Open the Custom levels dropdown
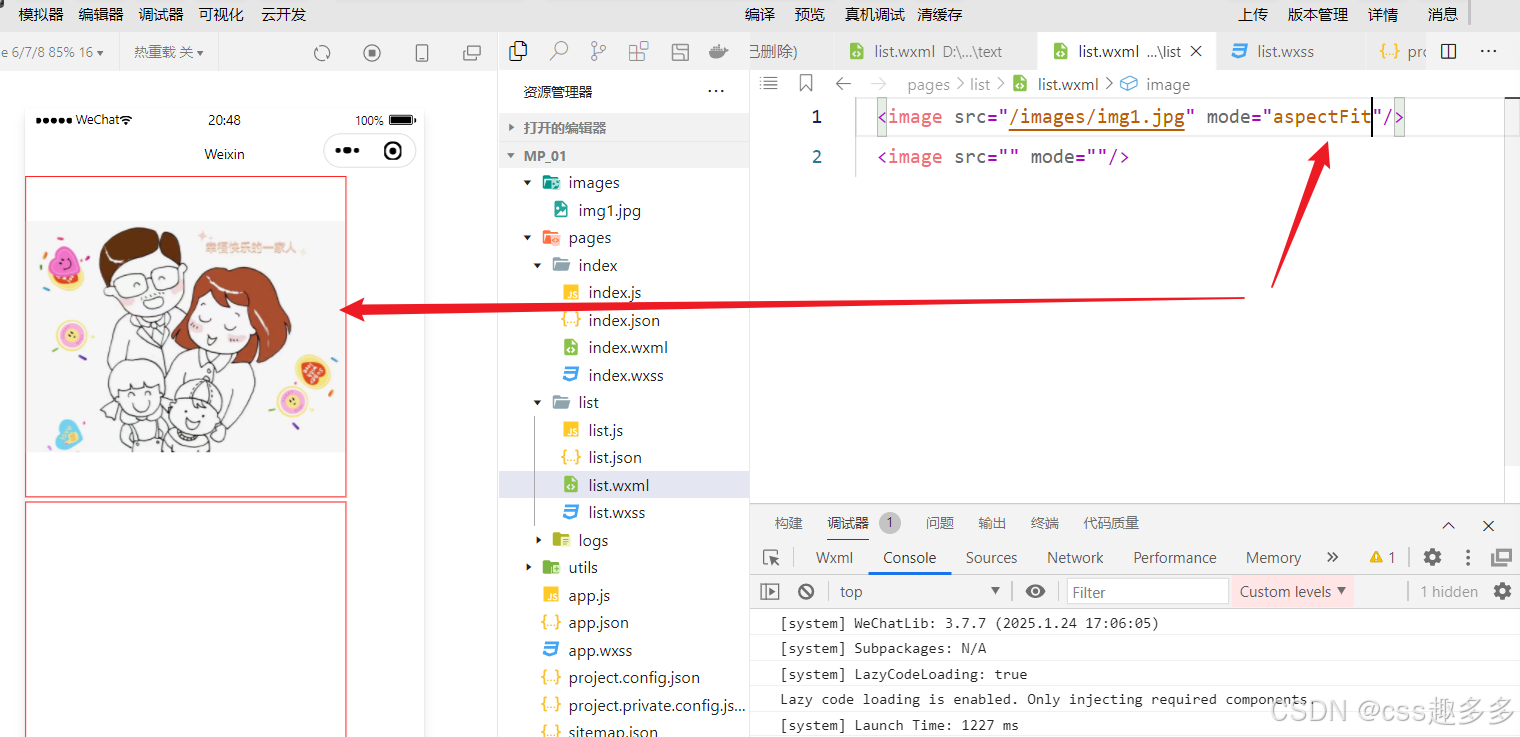 pos(1293,591)
